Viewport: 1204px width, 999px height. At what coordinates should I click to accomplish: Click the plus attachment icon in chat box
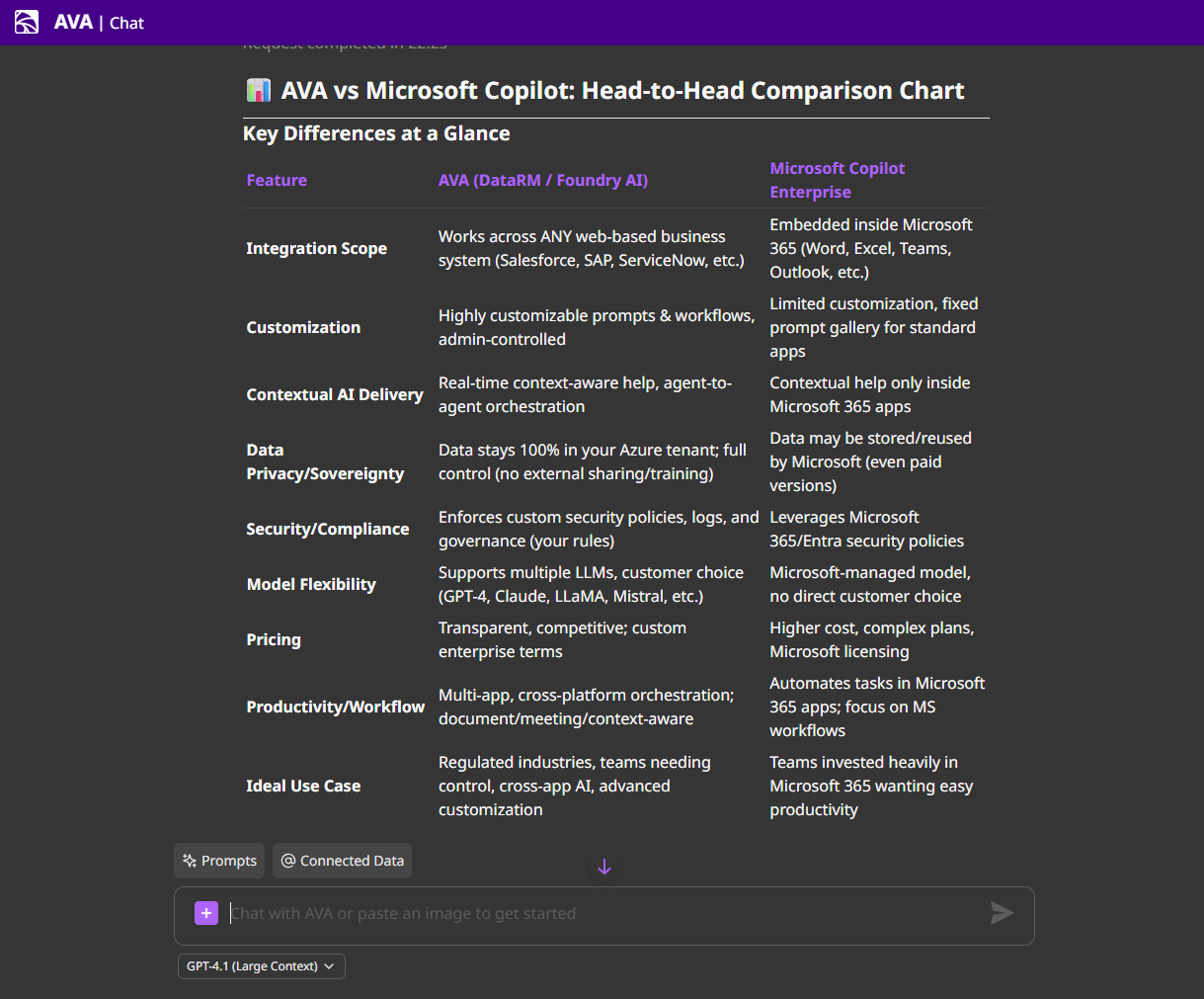pyautogui.click(x=206, y=913)
